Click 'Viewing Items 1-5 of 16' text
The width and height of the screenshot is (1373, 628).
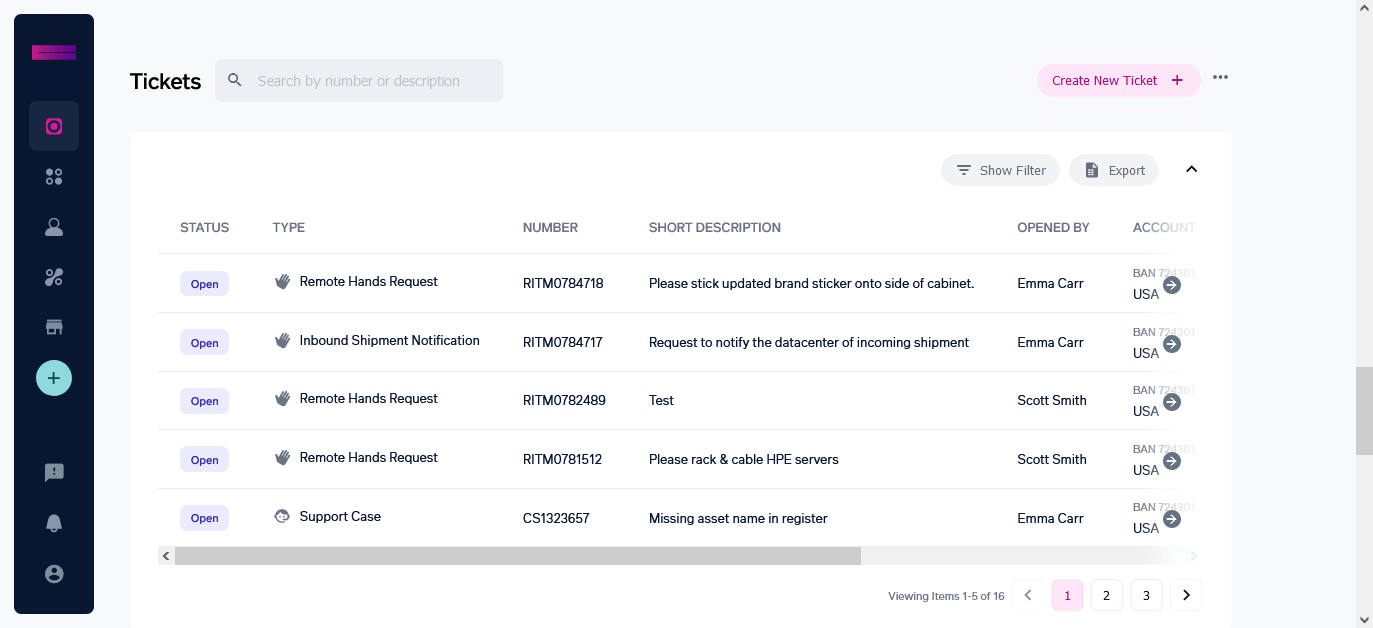[946, 596]
